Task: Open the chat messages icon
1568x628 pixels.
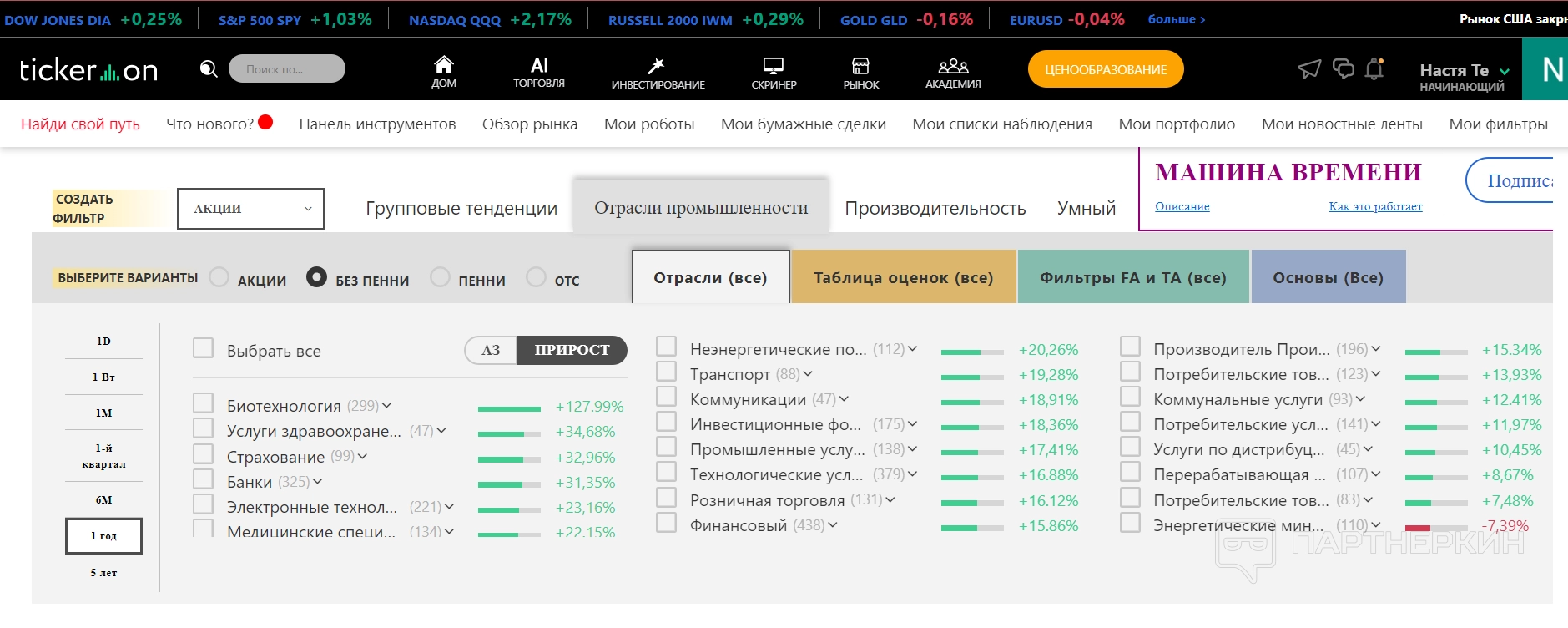Action: (1343, 68)
